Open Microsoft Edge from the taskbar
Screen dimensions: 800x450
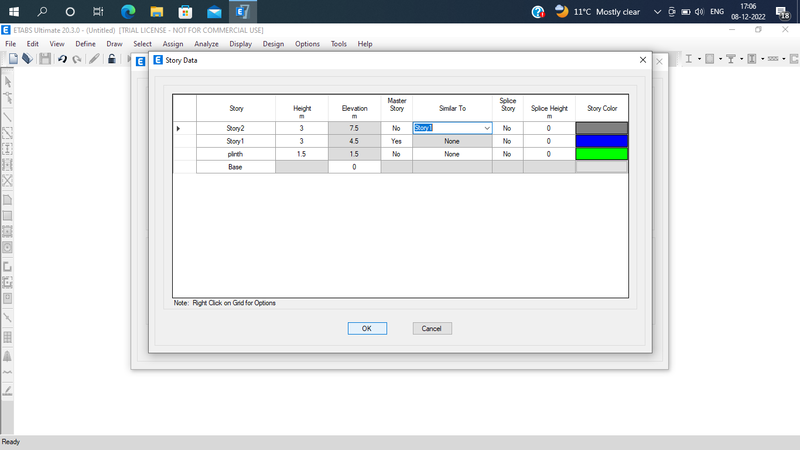(x=128, y=11)
